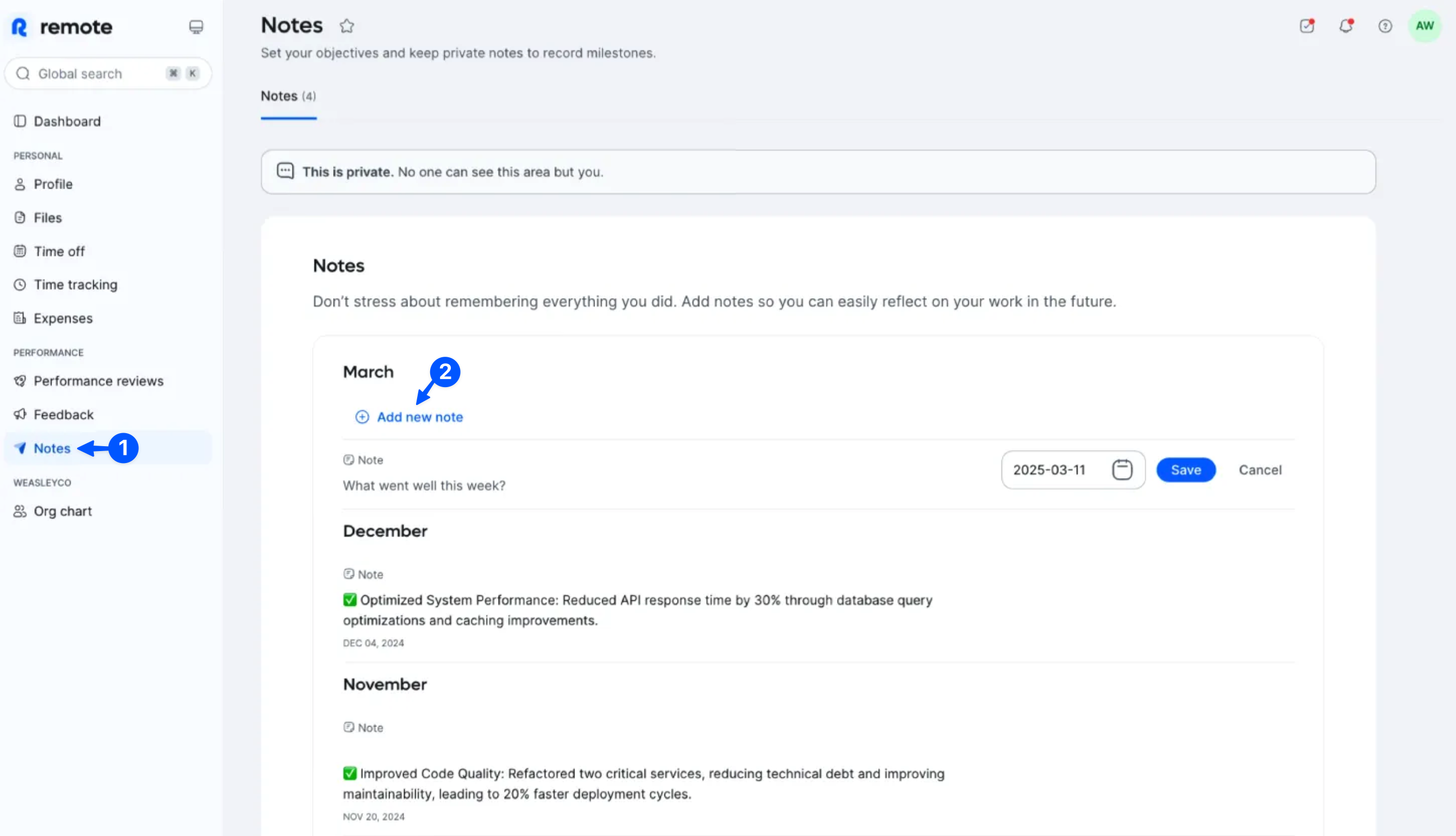
Task: Save the new note
Action: pos(1185,470)
